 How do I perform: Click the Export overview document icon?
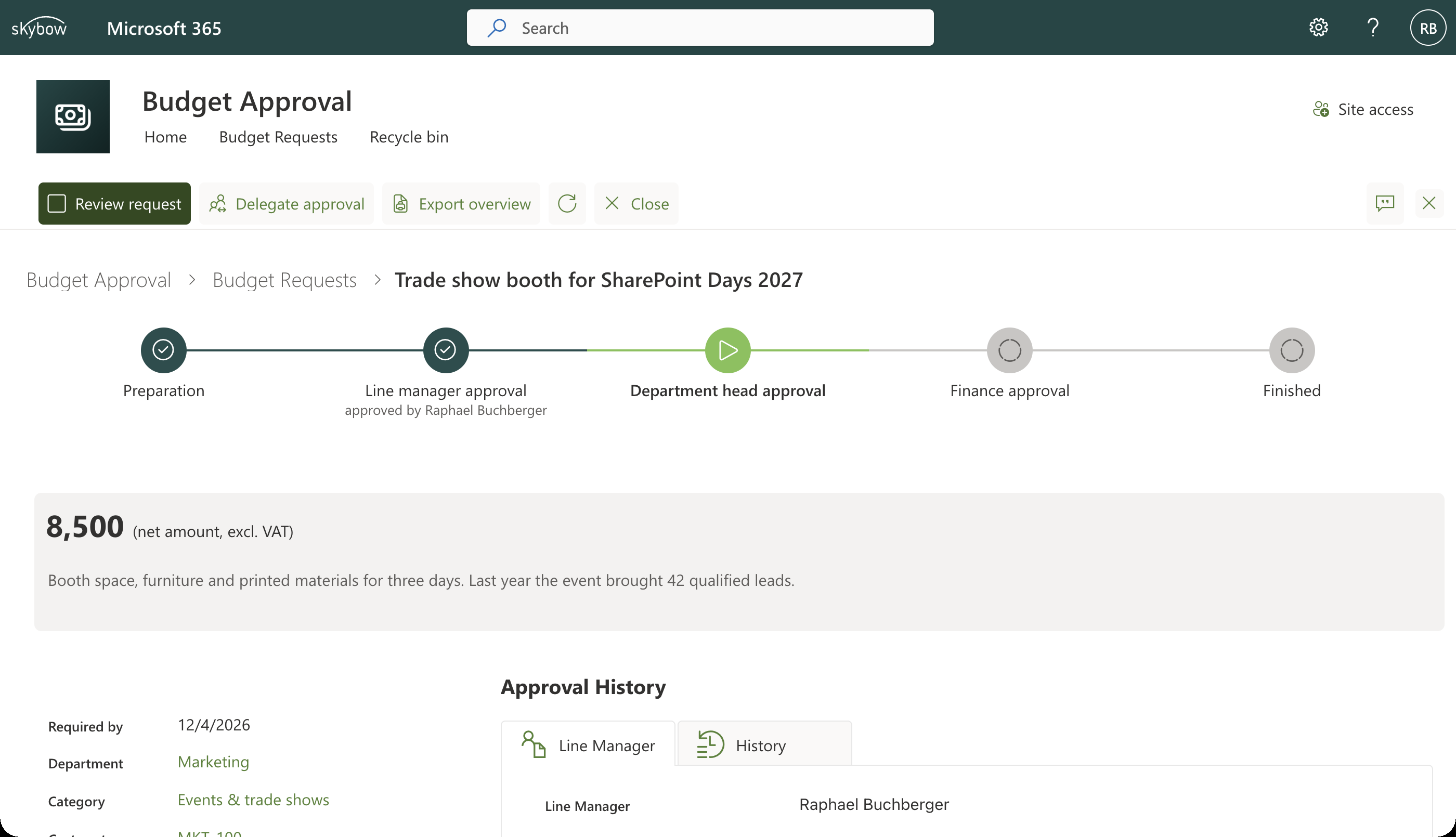400,203
